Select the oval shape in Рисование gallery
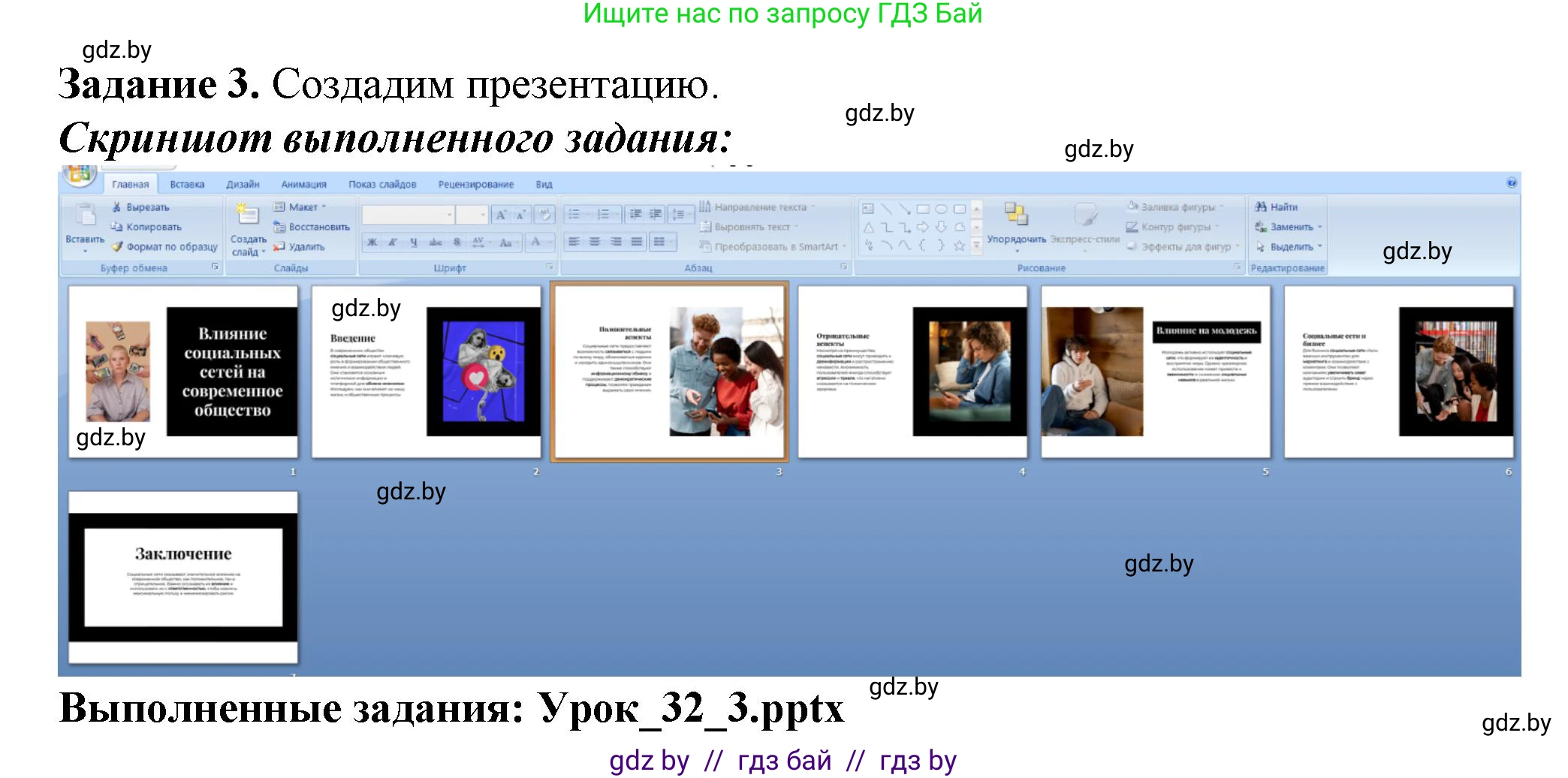This screenshot has height=778, width=1568. point(940,210)
